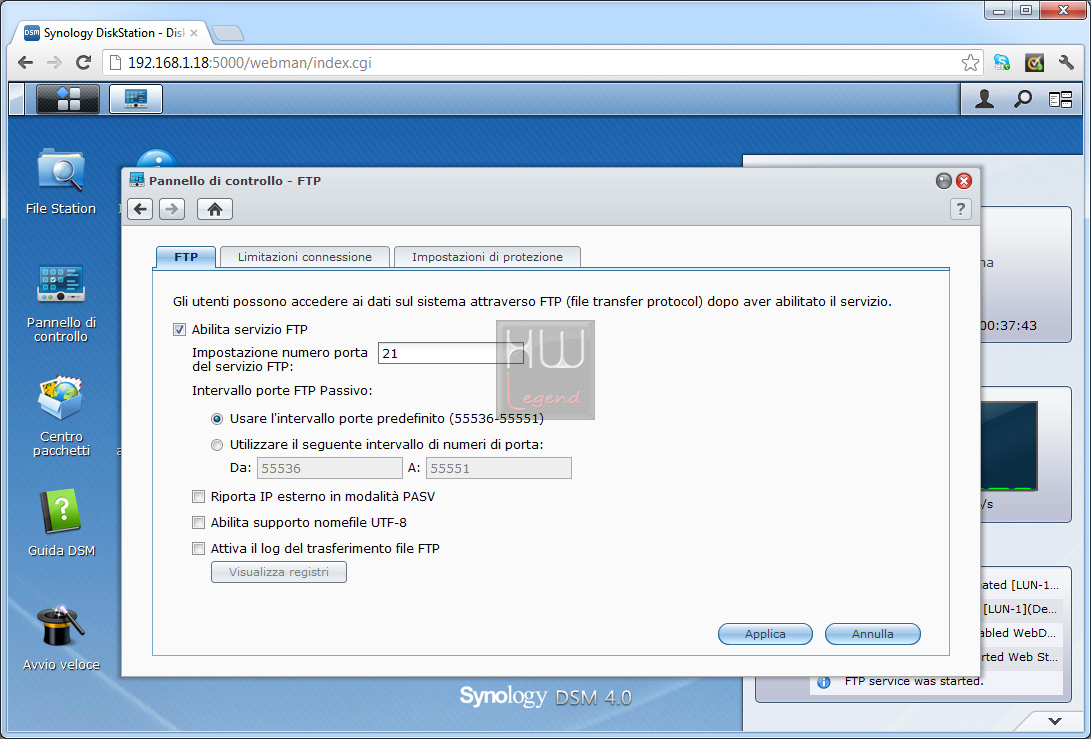
Task: Close the Synology DiskStation browser tab
Action: 194,33
